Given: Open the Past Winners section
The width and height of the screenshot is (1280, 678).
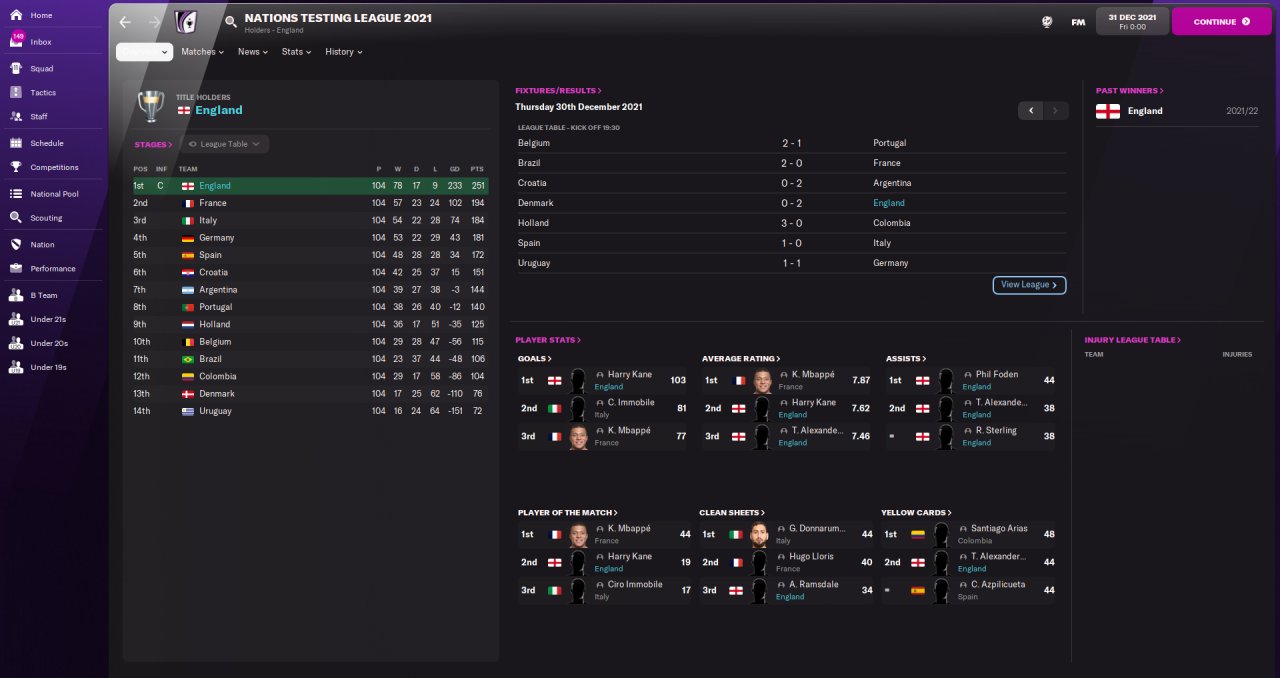Looking at the screenshot, I should coord(1129,90).
